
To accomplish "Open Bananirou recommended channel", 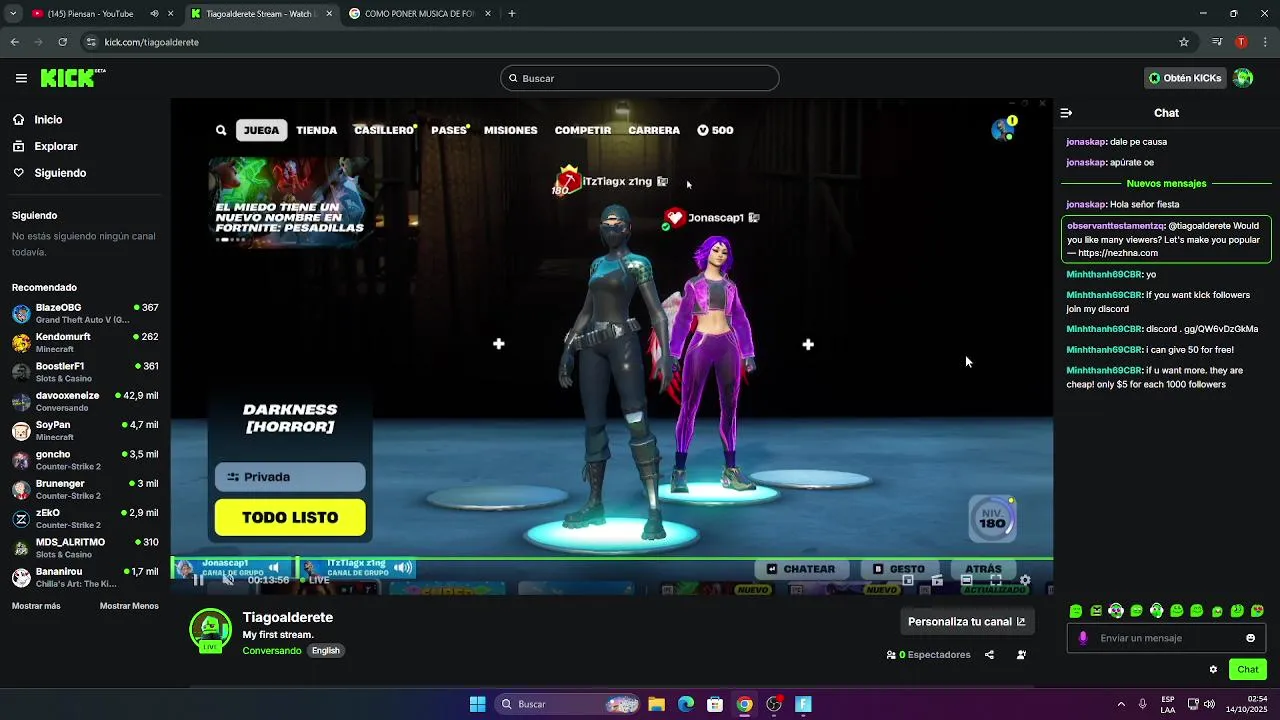I will (x=85, y=577).
